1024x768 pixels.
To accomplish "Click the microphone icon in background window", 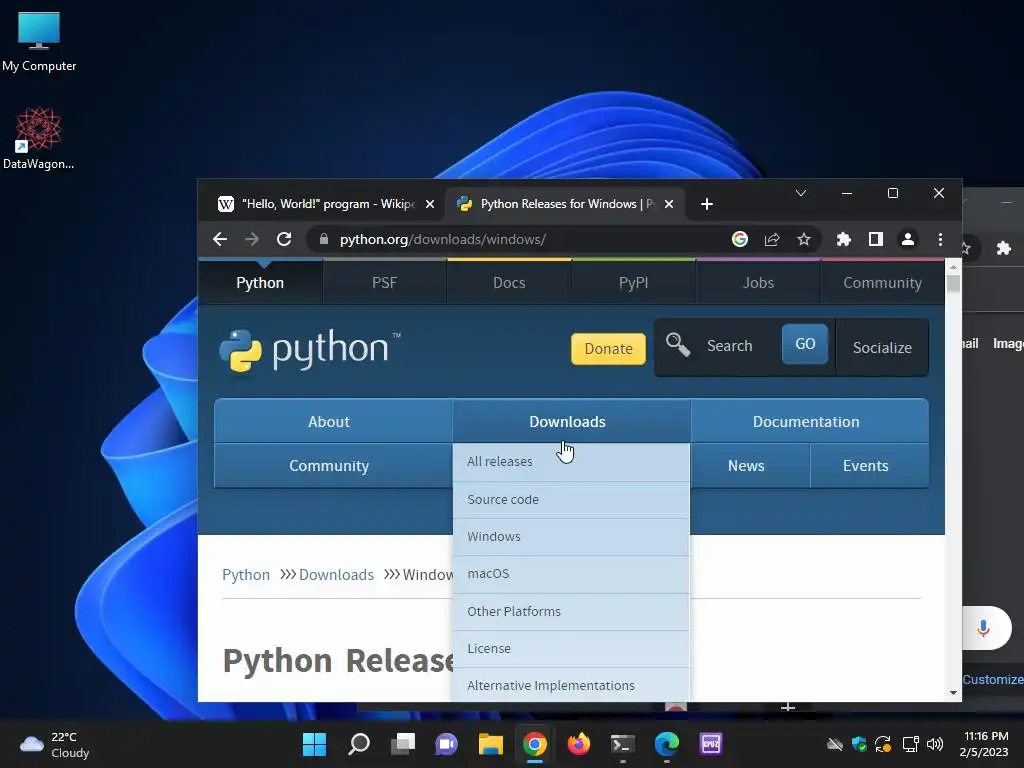I will 983,628.
